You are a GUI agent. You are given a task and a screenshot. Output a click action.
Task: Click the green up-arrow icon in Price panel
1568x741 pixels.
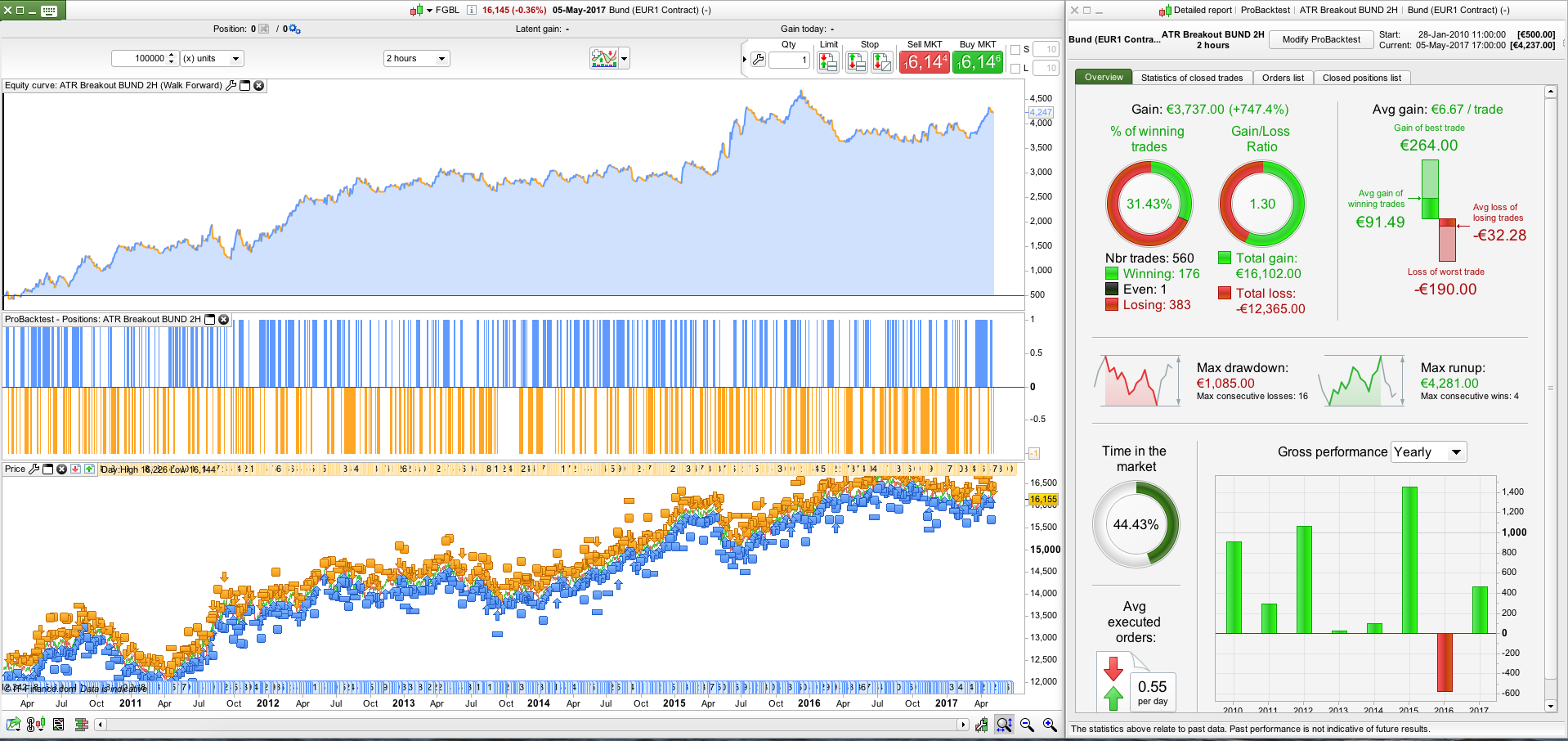click(89, 469)
